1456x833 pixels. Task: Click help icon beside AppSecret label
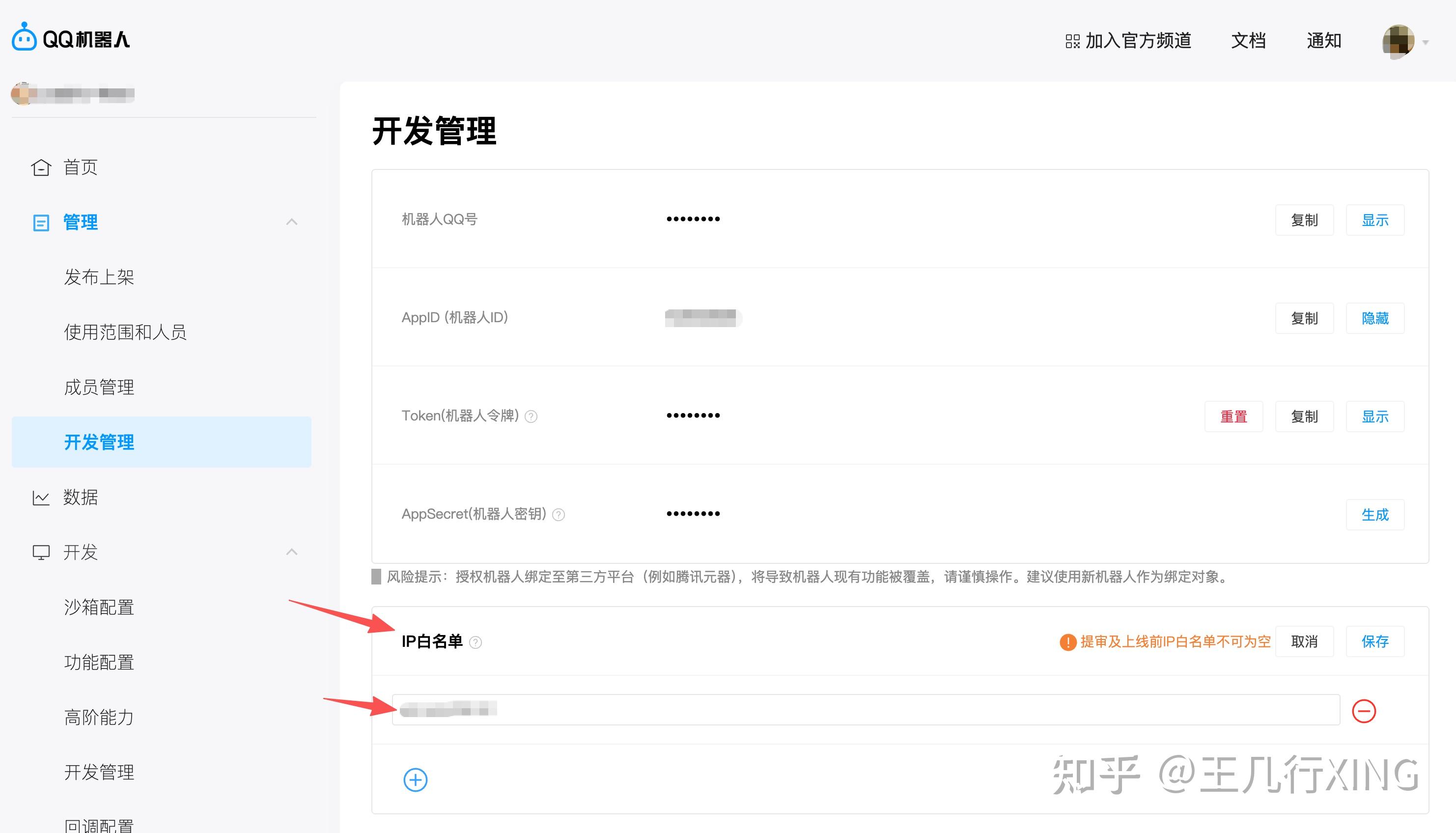point(559,515)
